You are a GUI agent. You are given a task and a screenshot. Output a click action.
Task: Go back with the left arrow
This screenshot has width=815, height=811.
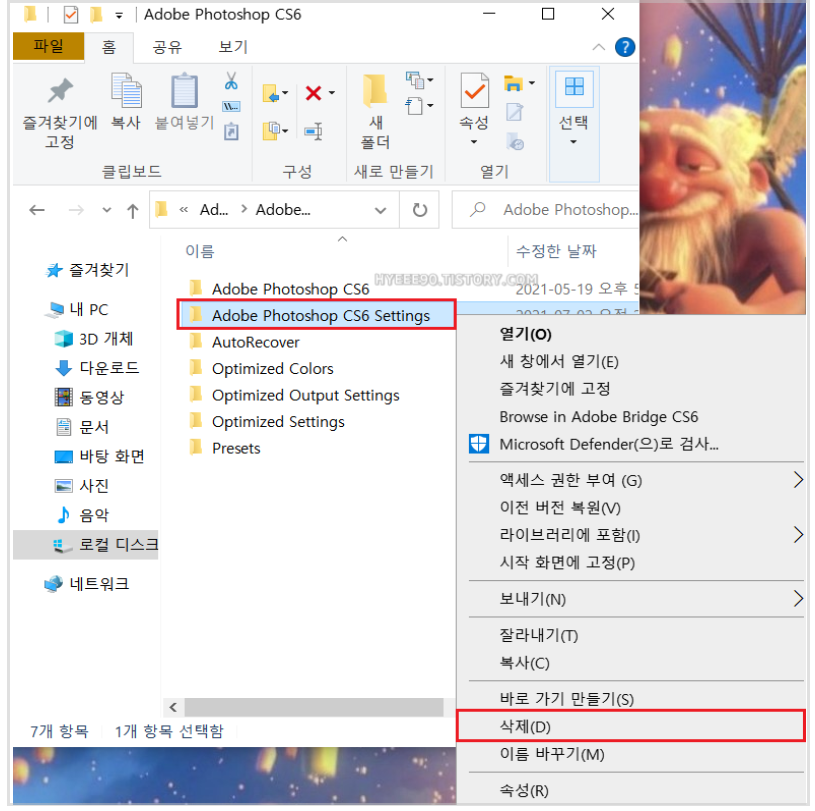pyautogui.click(x=37, y=210)
